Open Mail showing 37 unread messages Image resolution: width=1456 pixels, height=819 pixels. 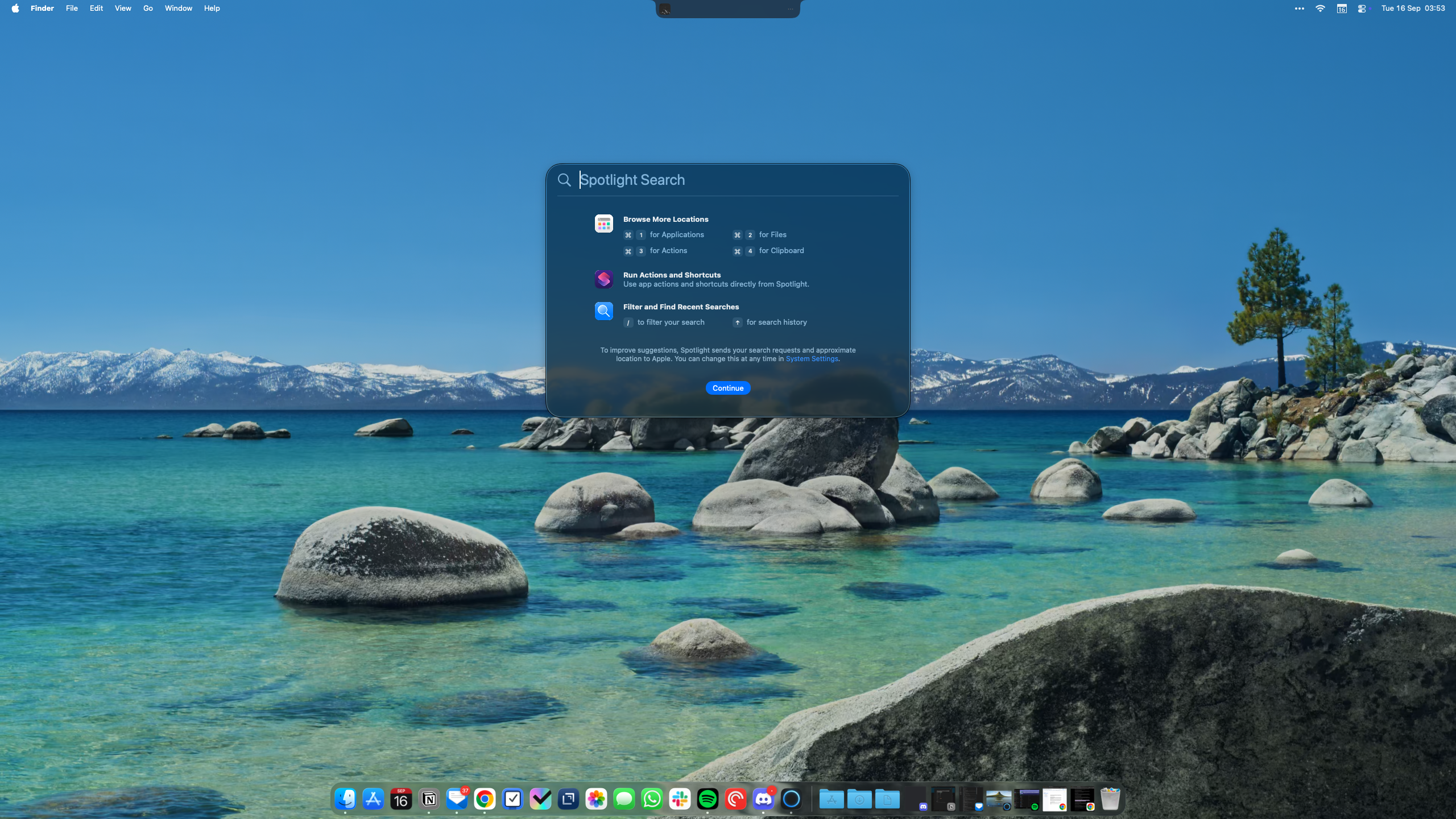(457, 799)
